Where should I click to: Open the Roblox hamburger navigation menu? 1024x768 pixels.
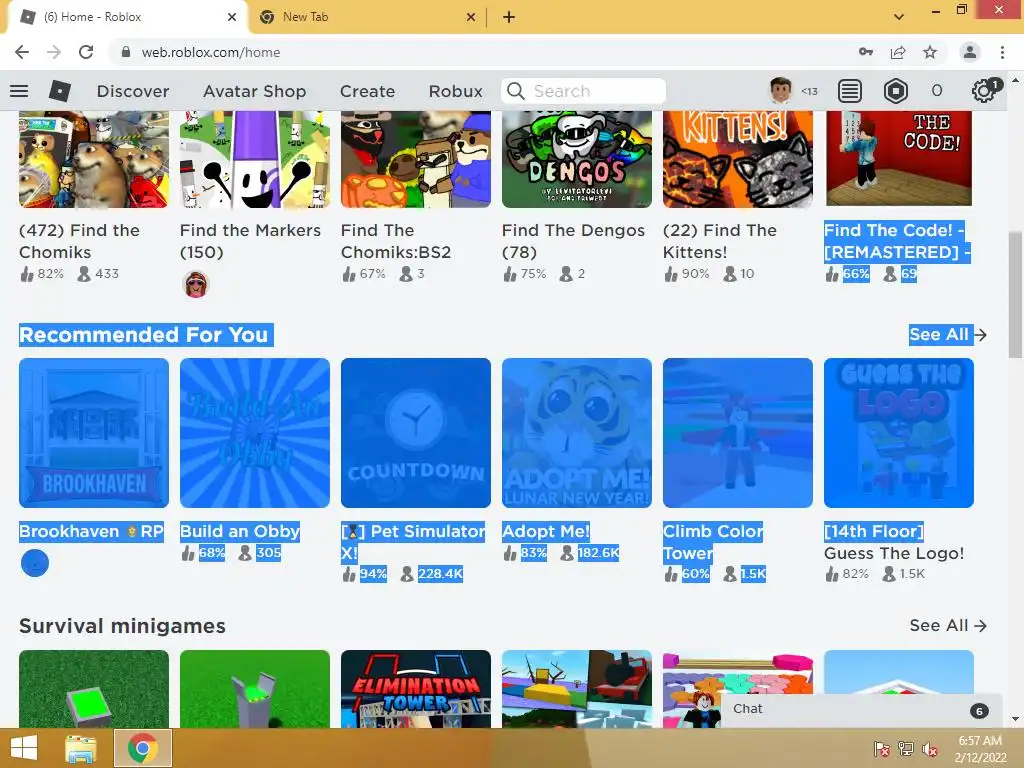point(19,91)
